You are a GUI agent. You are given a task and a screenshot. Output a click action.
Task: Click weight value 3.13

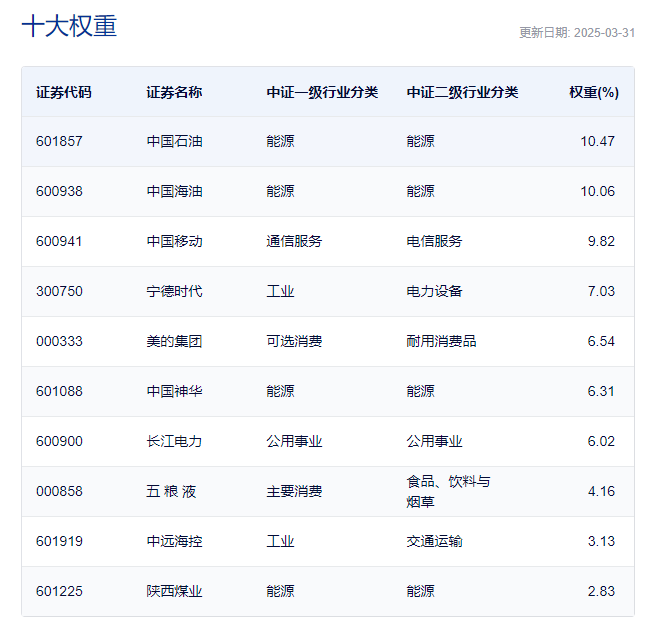tap(601, 541)
